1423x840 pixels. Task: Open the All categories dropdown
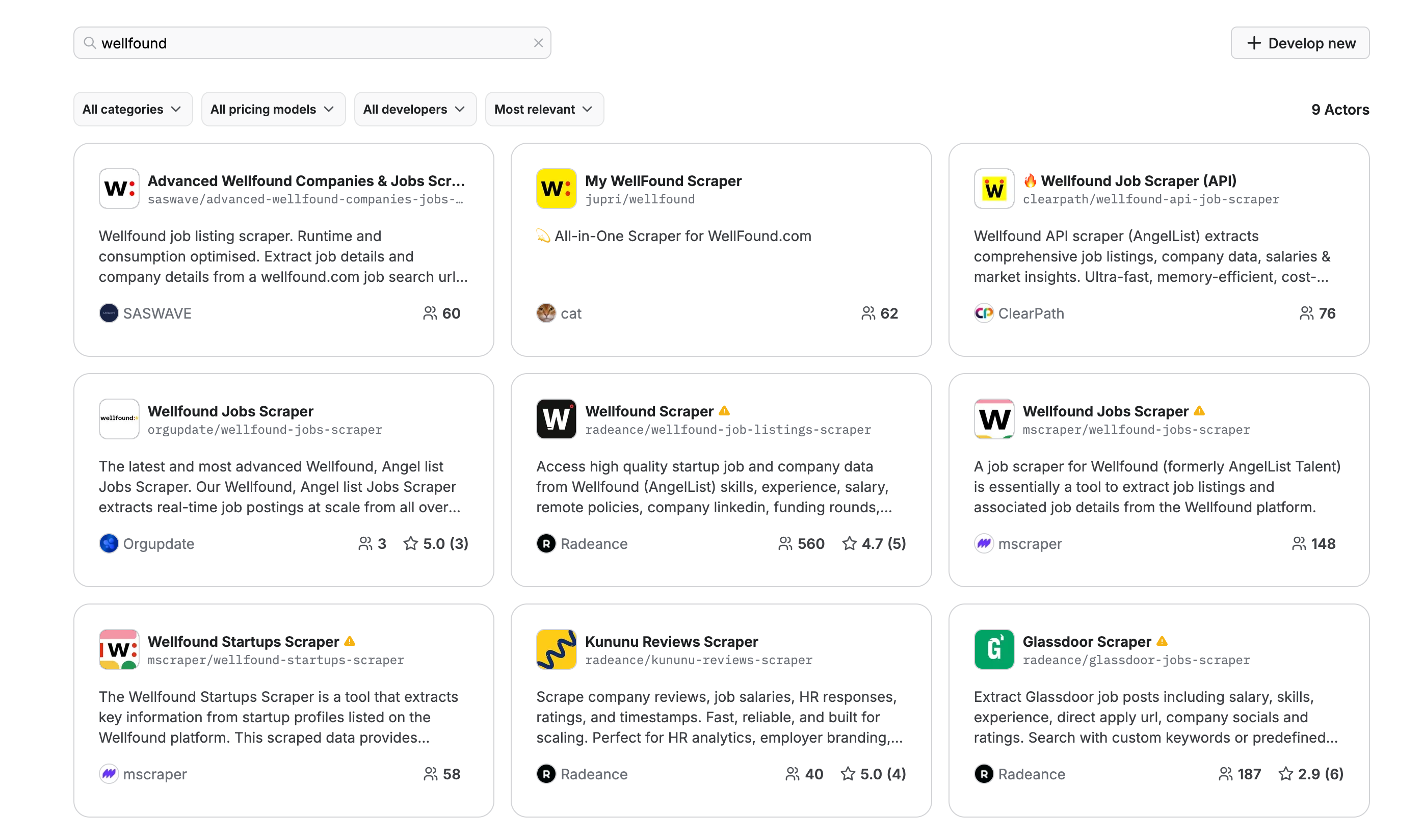point(133,109)
